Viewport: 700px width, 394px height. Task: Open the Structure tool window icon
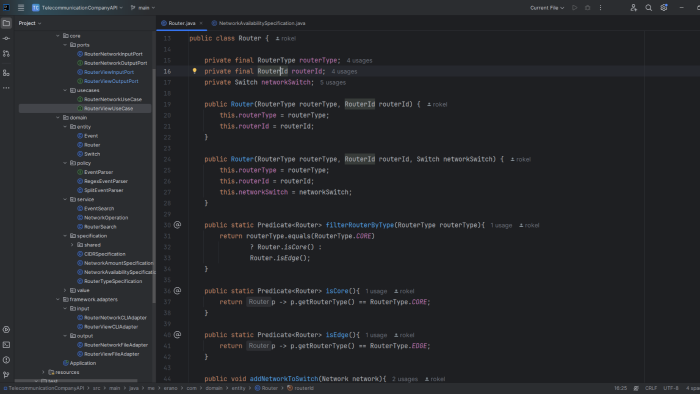(6, 73)
